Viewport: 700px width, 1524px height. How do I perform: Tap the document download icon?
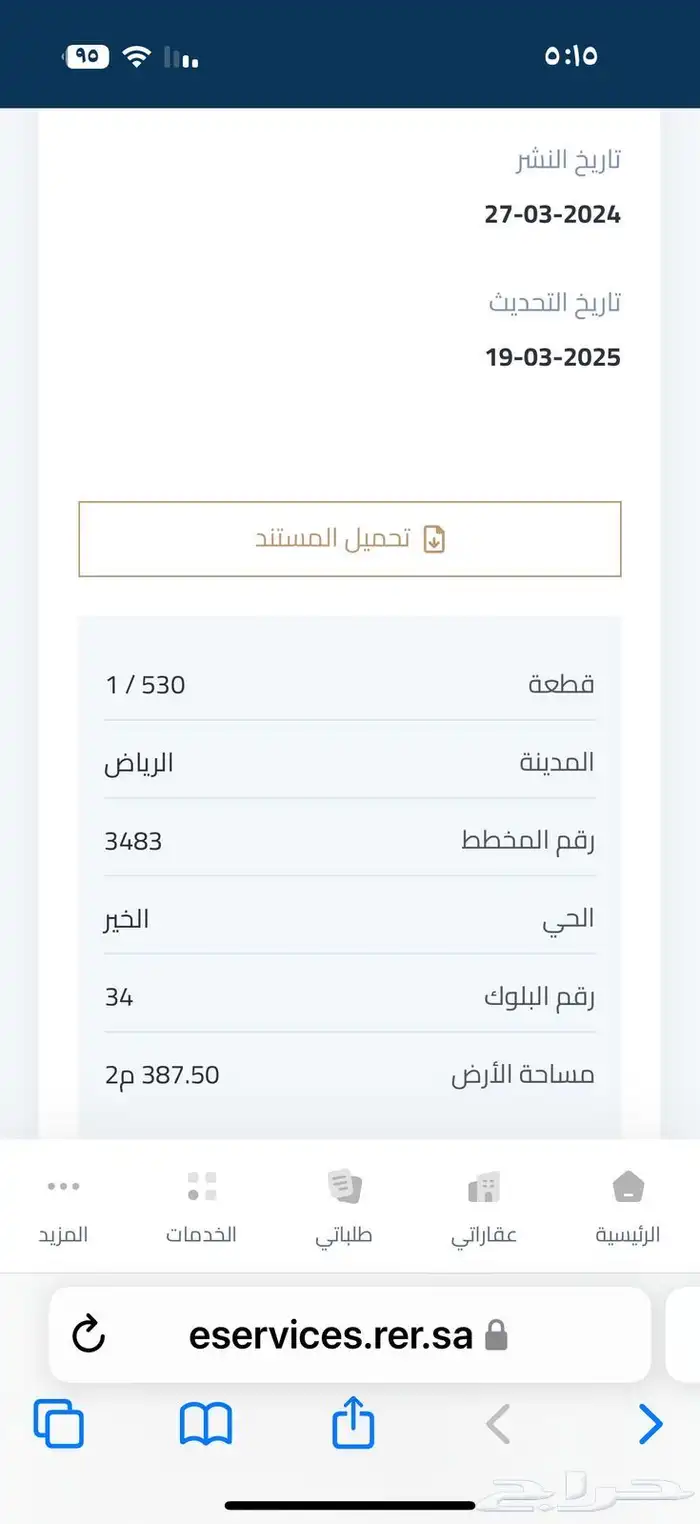pos(434,539)
